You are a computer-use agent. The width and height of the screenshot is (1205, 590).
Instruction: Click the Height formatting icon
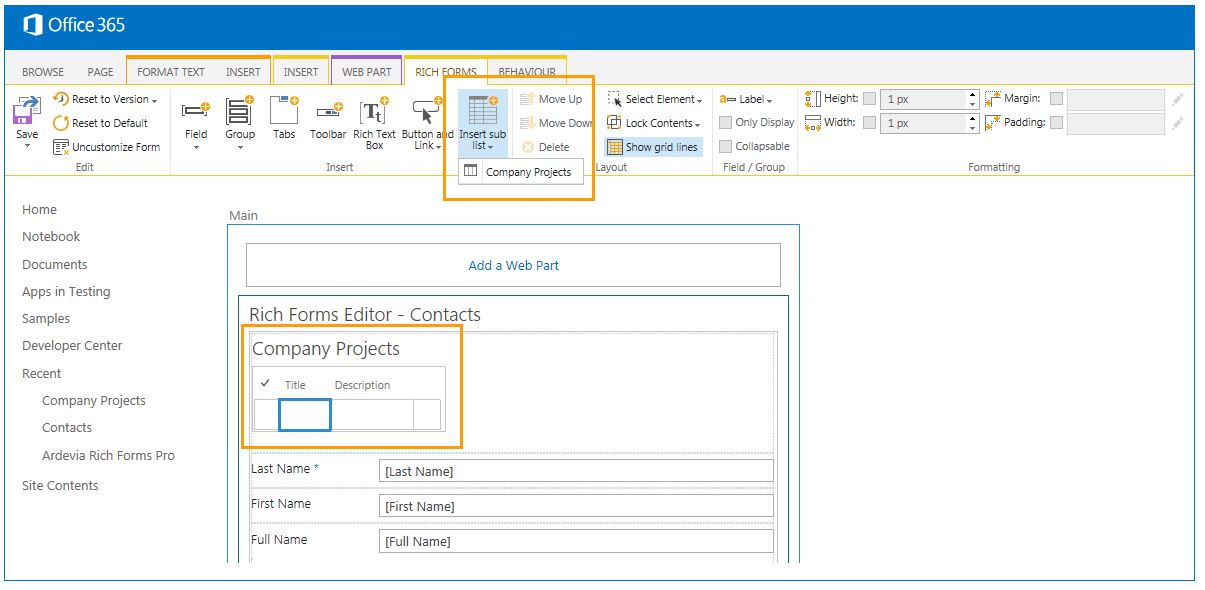pos(813,98)
